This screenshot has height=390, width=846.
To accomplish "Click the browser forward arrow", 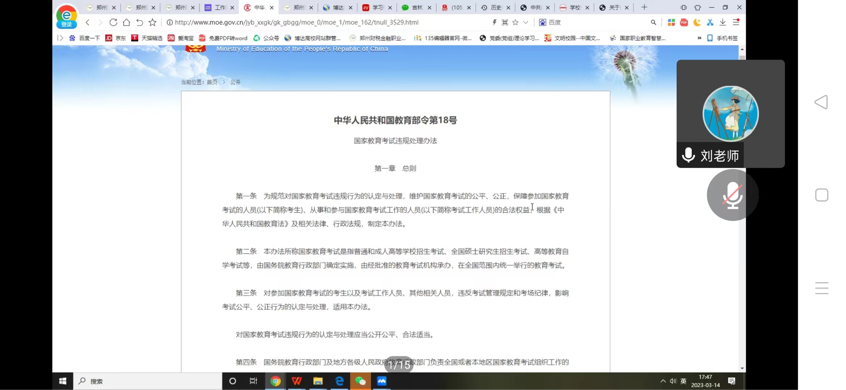I will tap(100, 23).
